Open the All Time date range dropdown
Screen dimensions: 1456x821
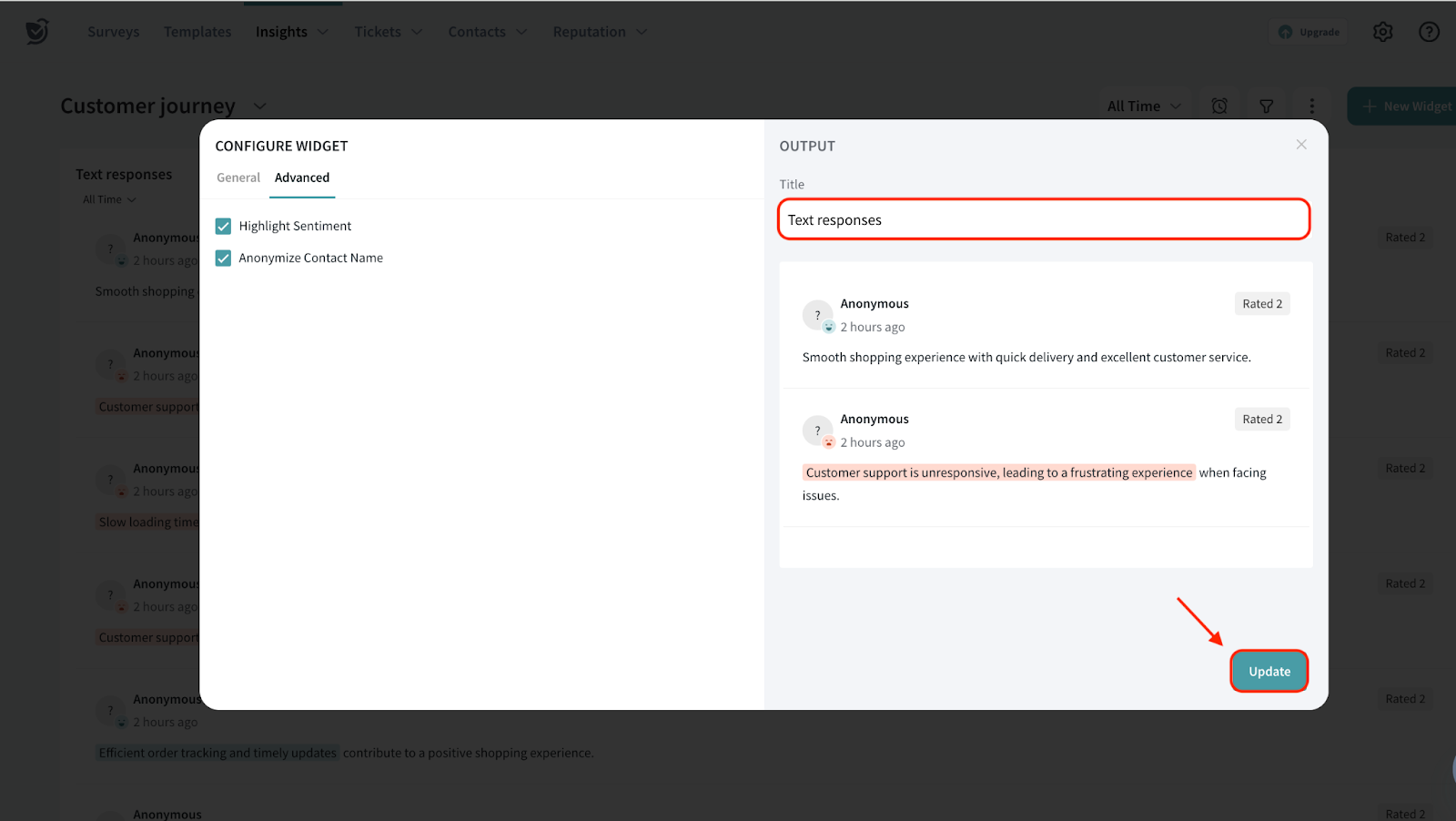(x=1144, y=106)
